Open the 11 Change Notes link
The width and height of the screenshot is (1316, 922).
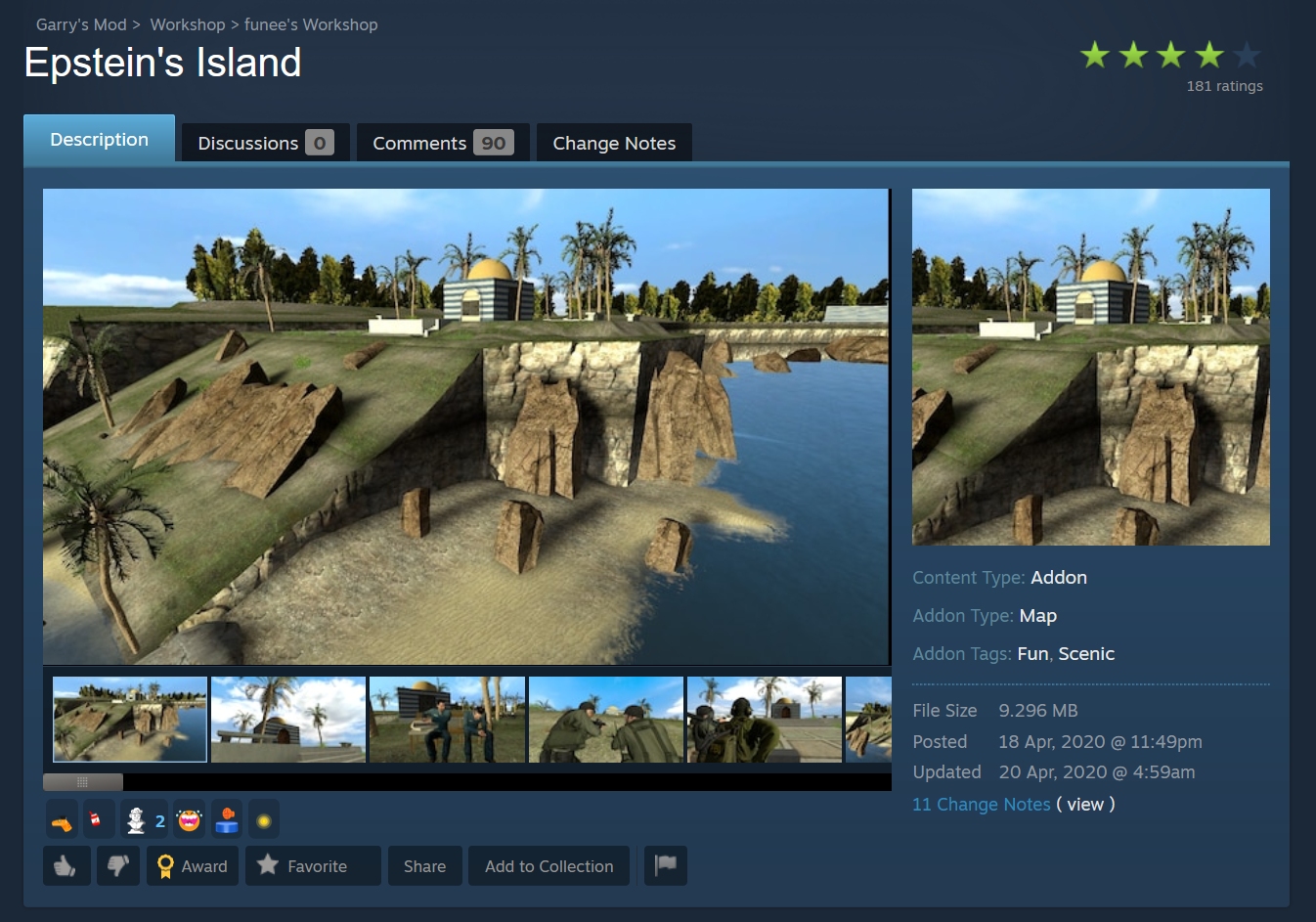tap(981, 804)
